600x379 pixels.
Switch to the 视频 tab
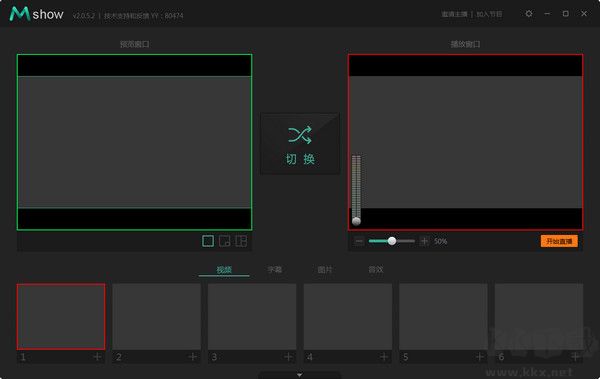224,270
